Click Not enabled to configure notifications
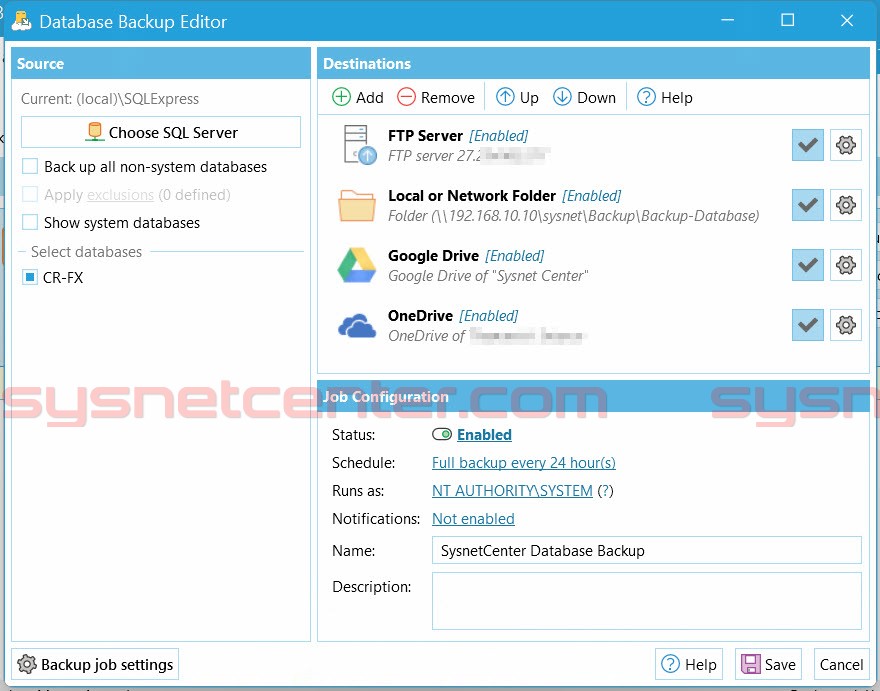 pos(473,519)
